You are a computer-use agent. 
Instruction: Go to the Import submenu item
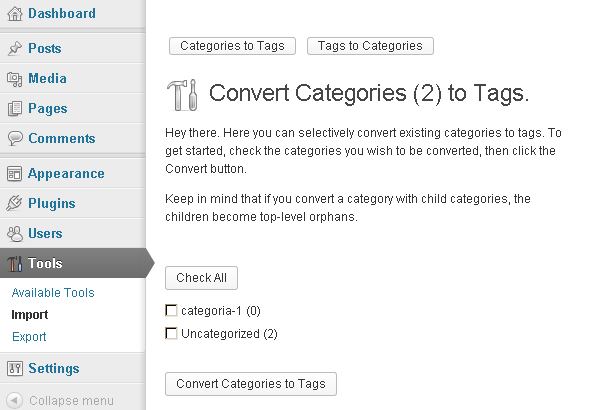[x=30, y=315]
